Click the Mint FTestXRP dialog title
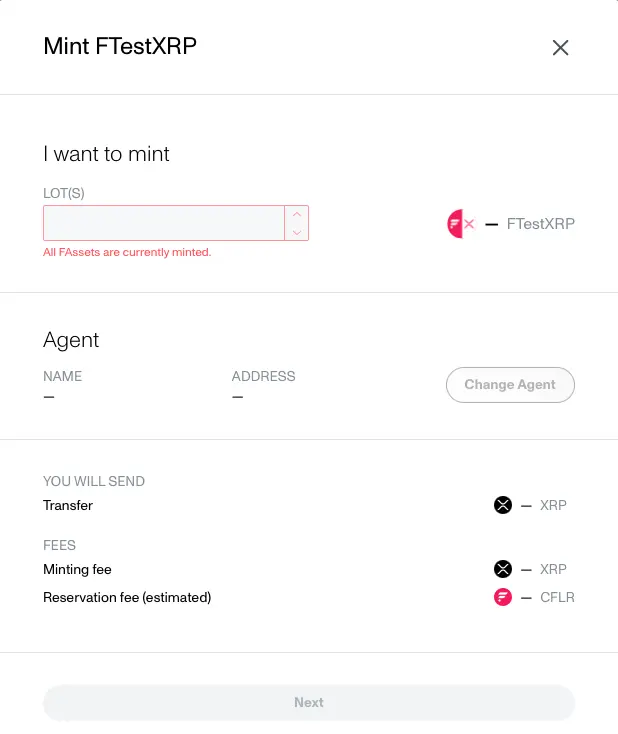Image resolution: width=618 pixels, height=734 pixels. [120, 46]
